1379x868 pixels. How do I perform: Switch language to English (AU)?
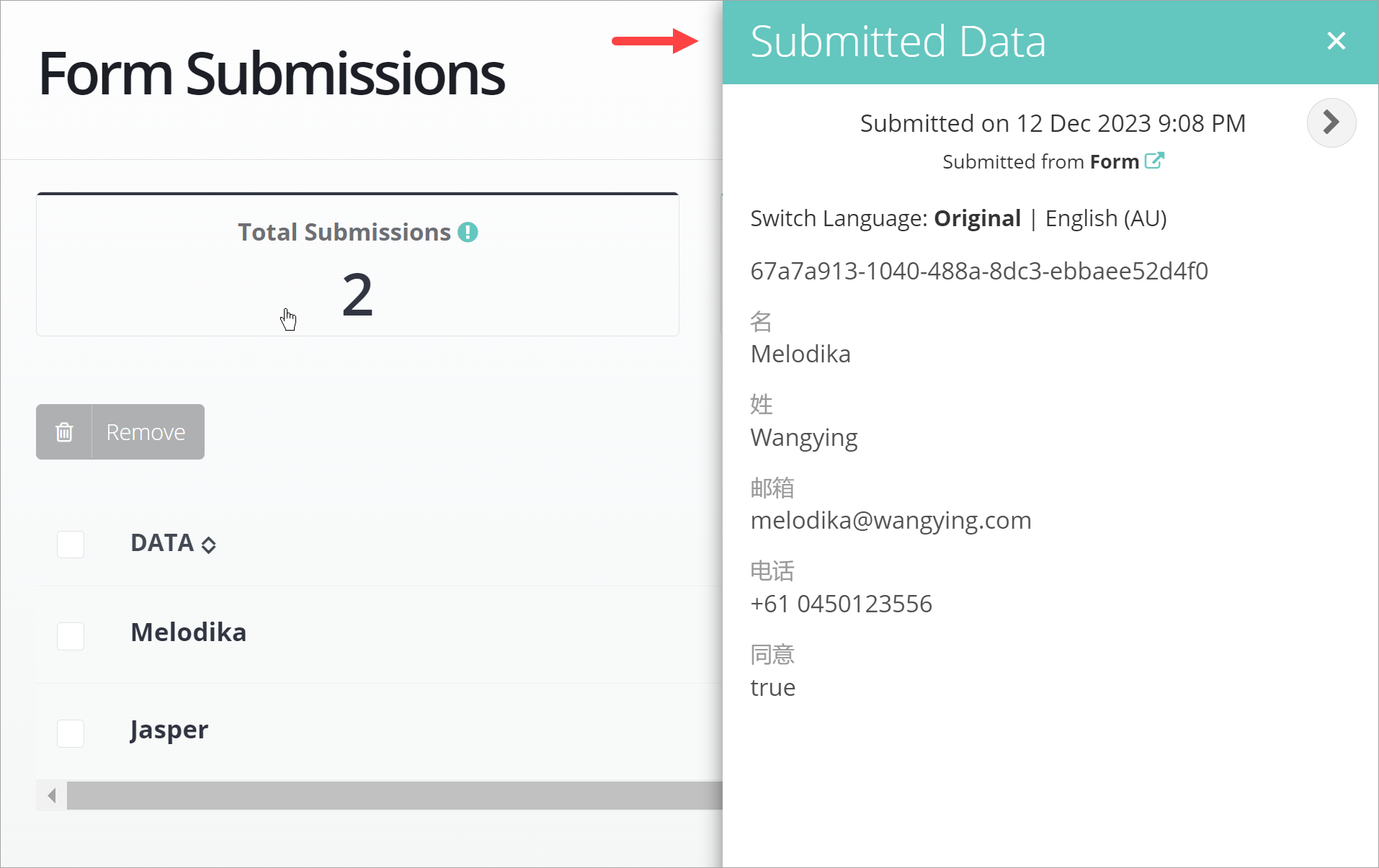tap(1105, 218)
